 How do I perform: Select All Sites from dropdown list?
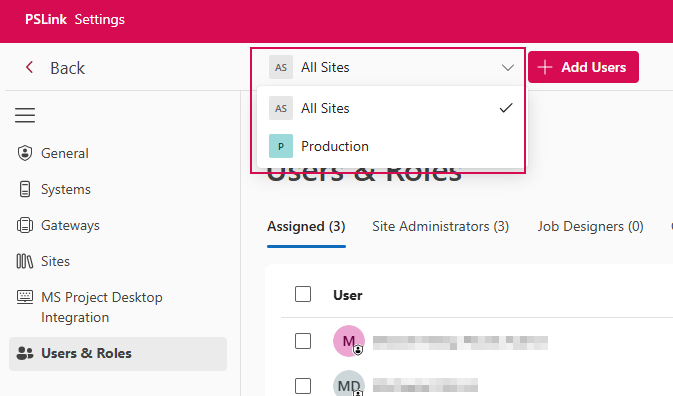pos(391,108)
